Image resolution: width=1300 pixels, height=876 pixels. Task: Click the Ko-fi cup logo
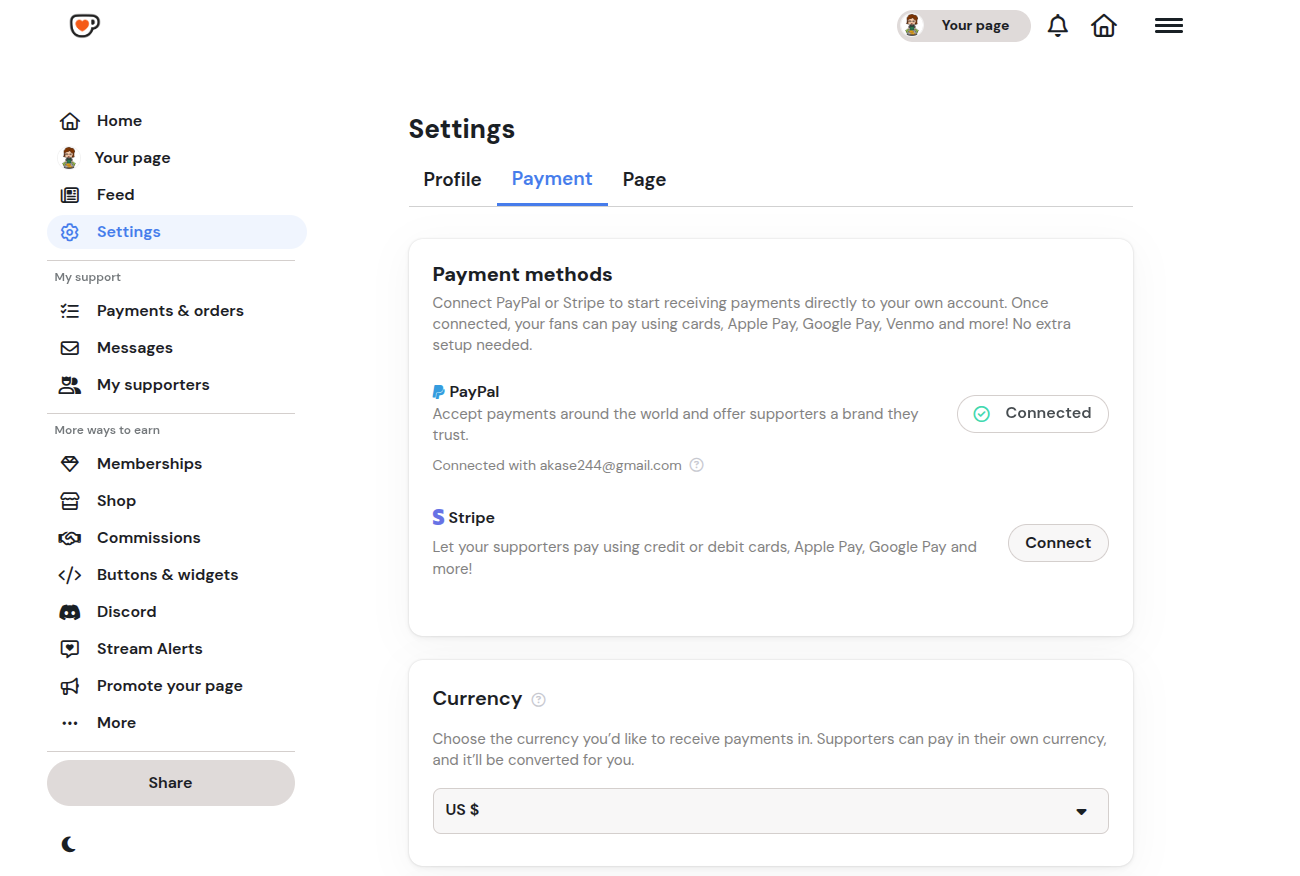(x=85, y=26)
